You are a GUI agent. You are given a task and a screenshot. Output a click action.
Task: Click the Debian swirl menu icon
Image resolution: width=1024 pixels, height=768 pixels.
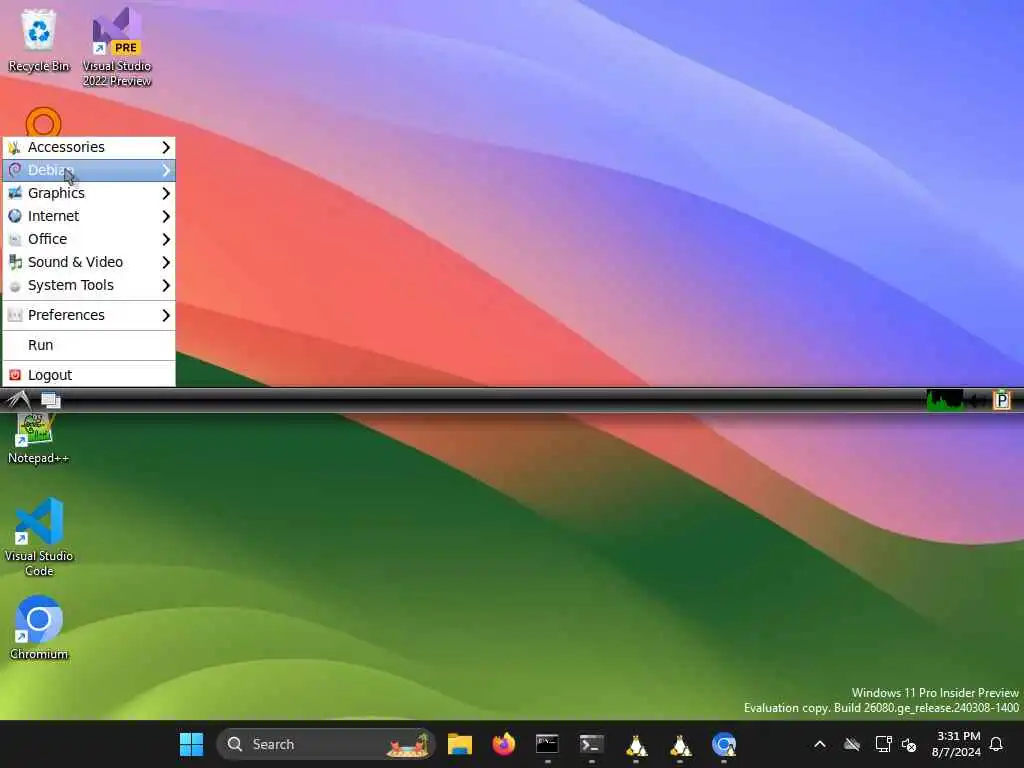pos(15,170)
